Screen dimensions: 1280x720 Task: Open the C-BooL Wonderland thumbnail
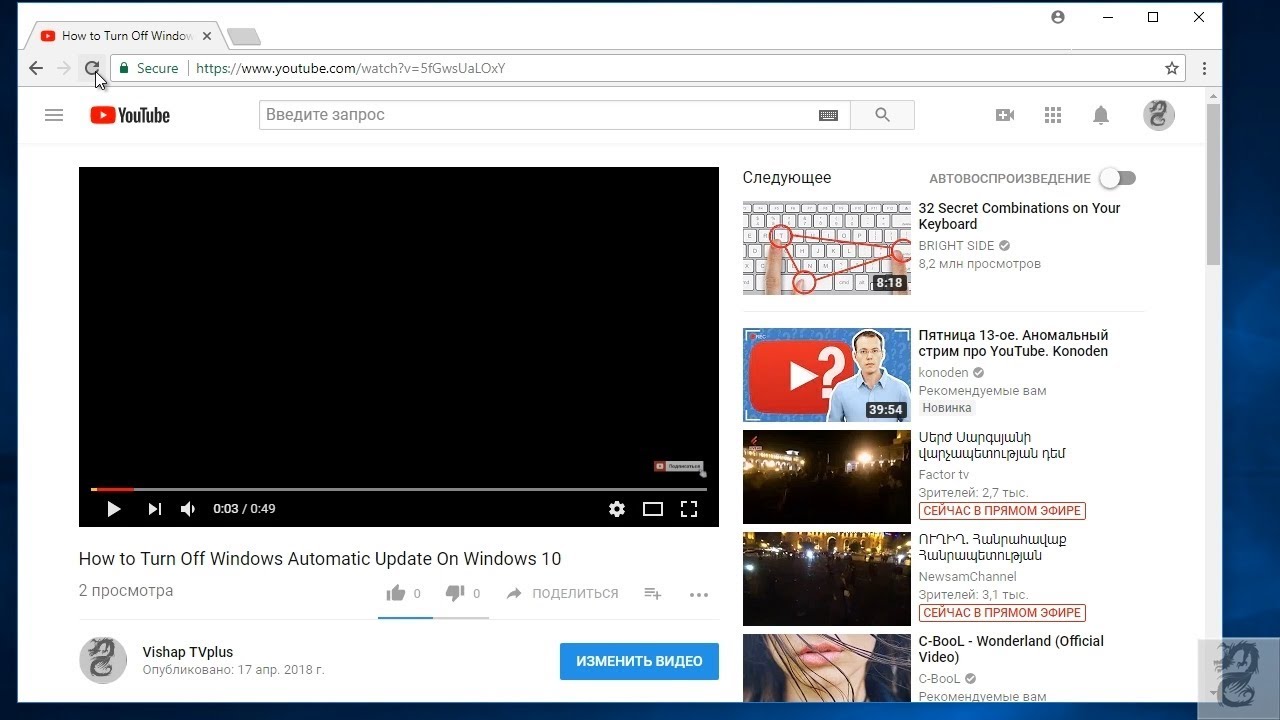827,668
